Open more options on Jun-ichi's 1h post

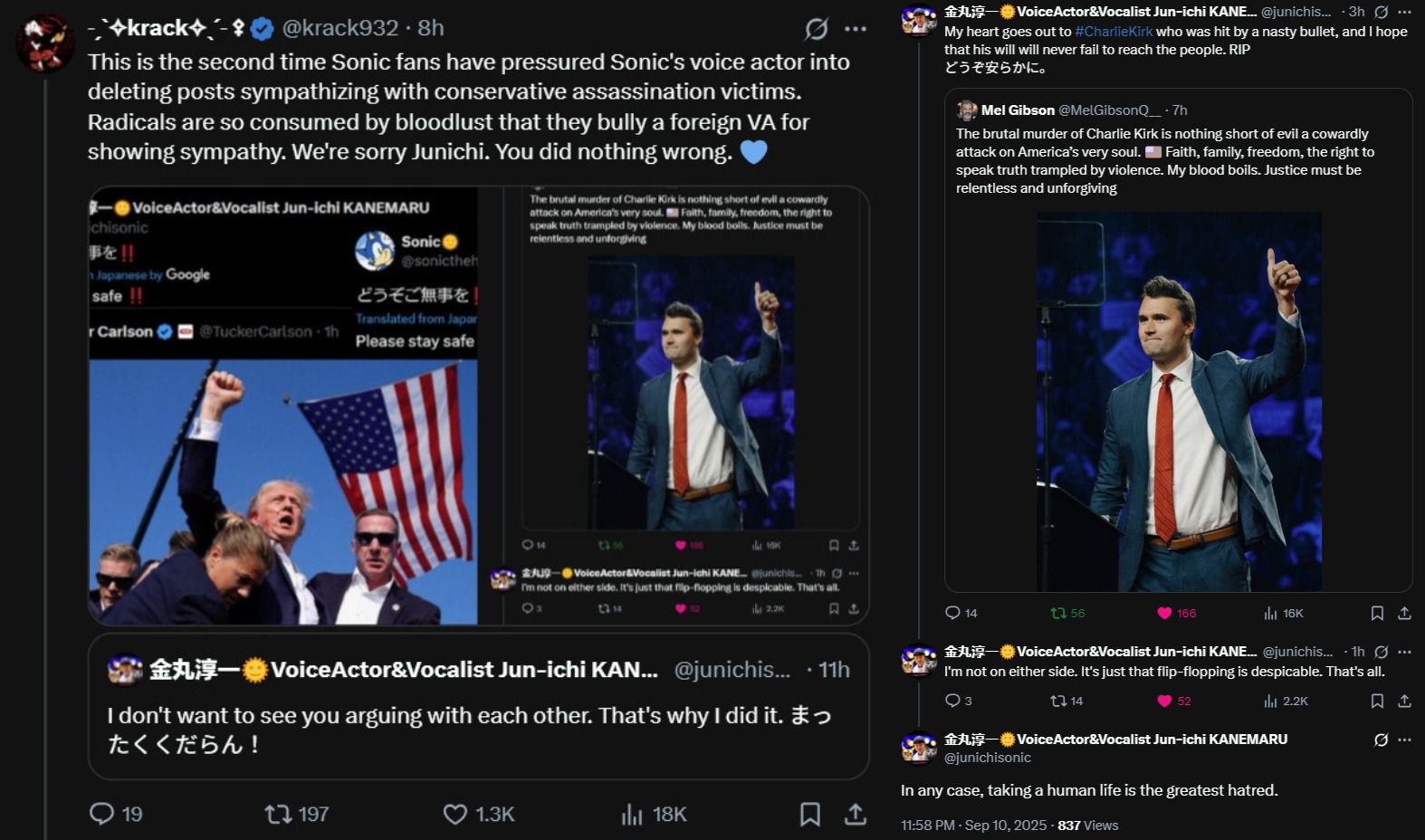point(1404,652)
